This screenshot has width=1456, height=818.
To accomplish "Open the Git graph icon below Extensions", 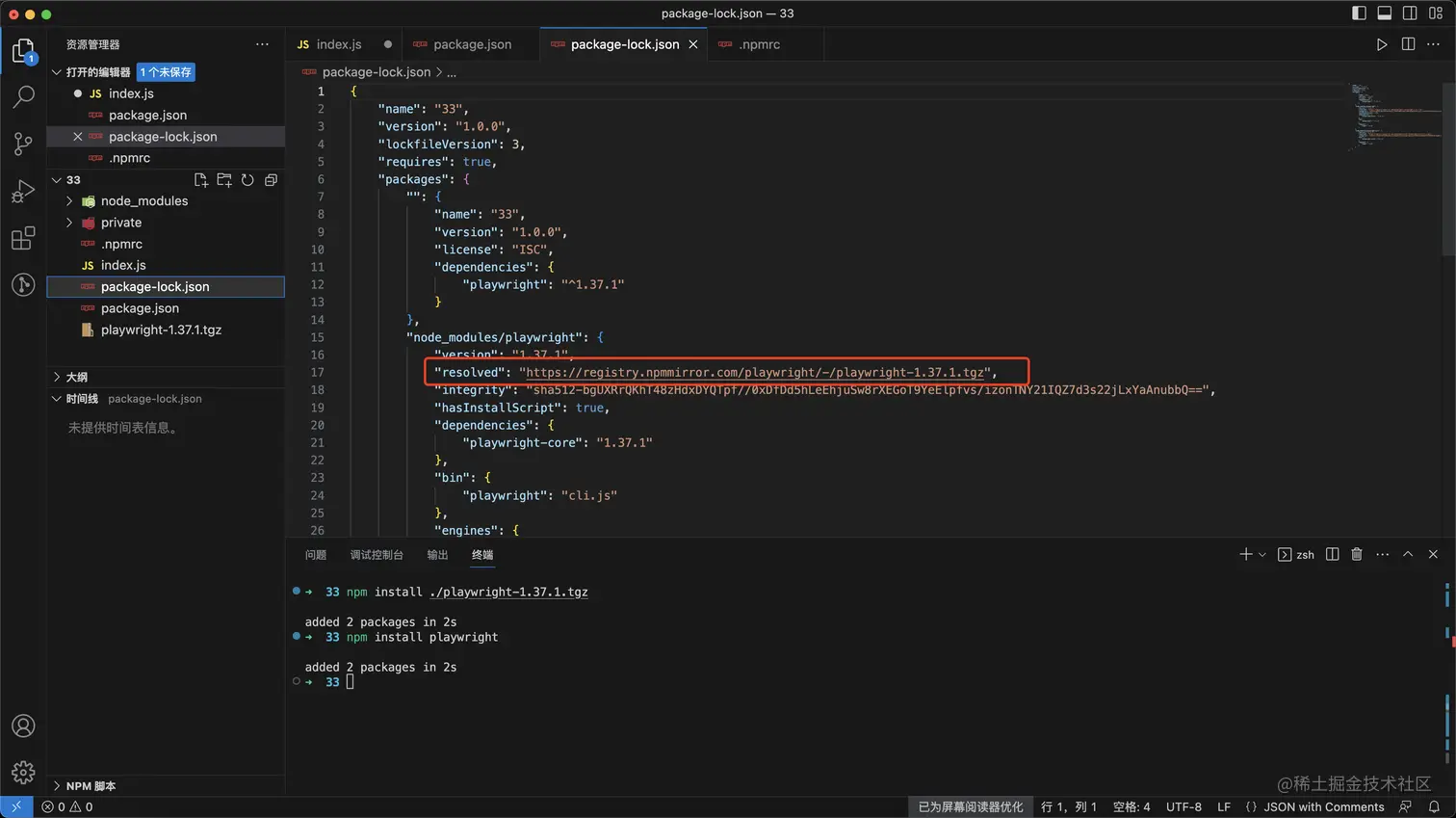I will click(x=23, y=284).
